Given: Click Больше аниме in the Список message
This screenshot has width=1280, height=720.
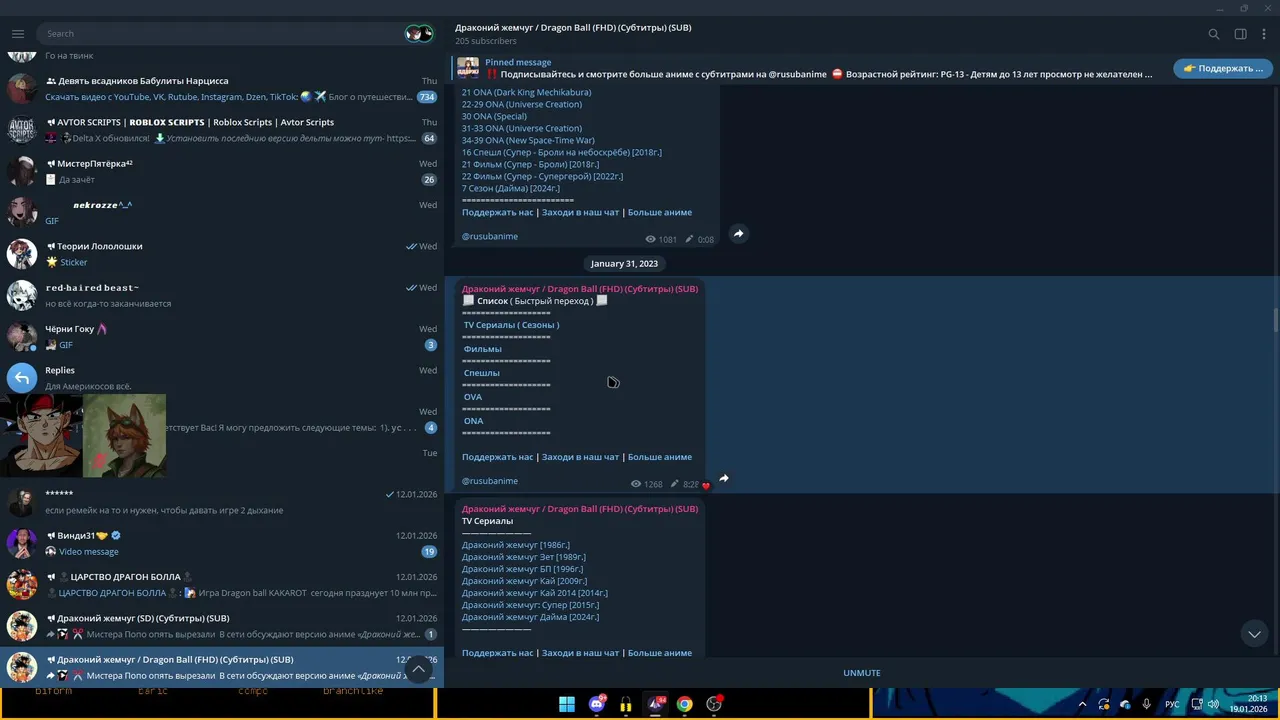Looking at the screenshot, I should coord(660,457).
